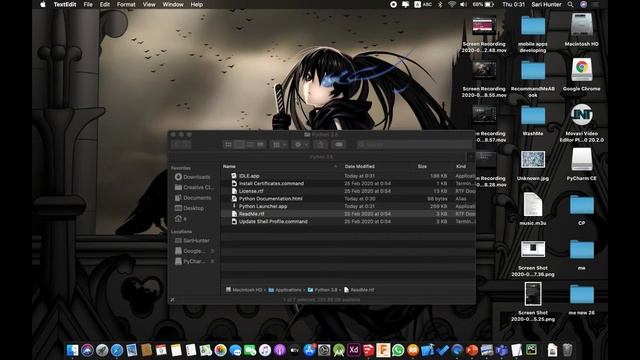Select Desktop in Finder sidebar
This screenshot has width=640, height=360.
click(x=189, y=208)
